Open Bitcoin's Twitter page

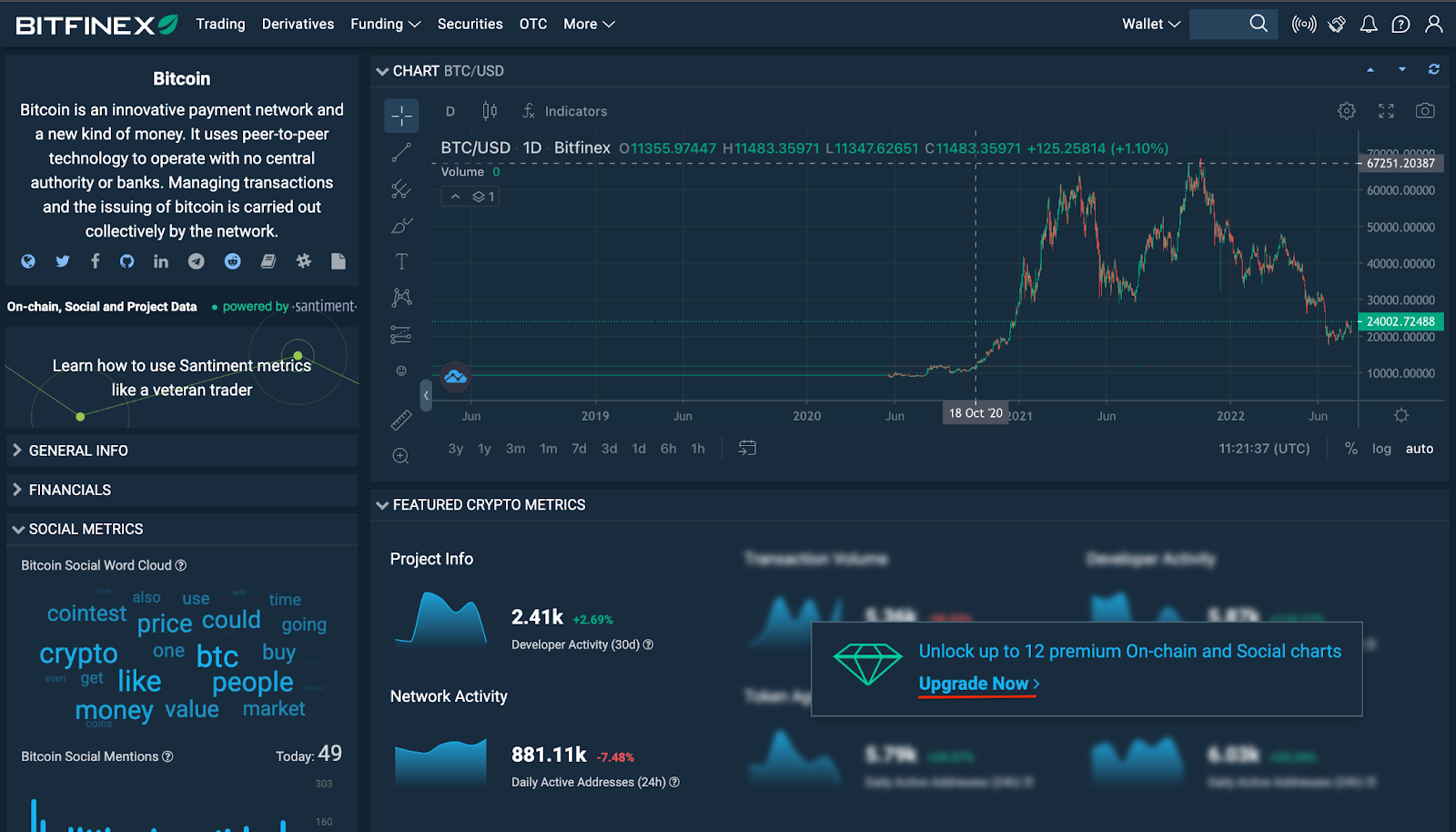[x=63, y=261]
